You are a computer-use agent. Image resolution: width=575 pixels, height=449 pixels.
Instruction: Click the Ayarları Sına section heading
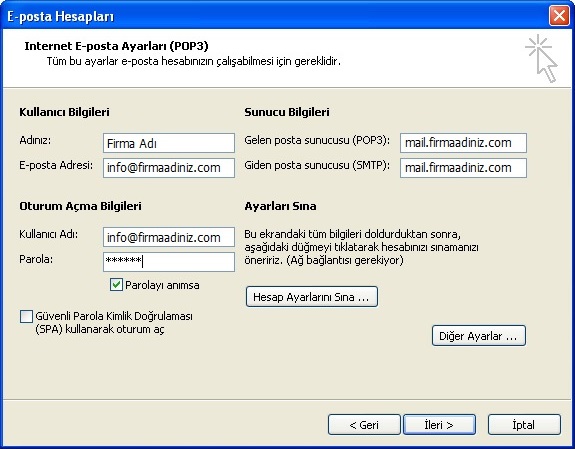coord(280,206)
